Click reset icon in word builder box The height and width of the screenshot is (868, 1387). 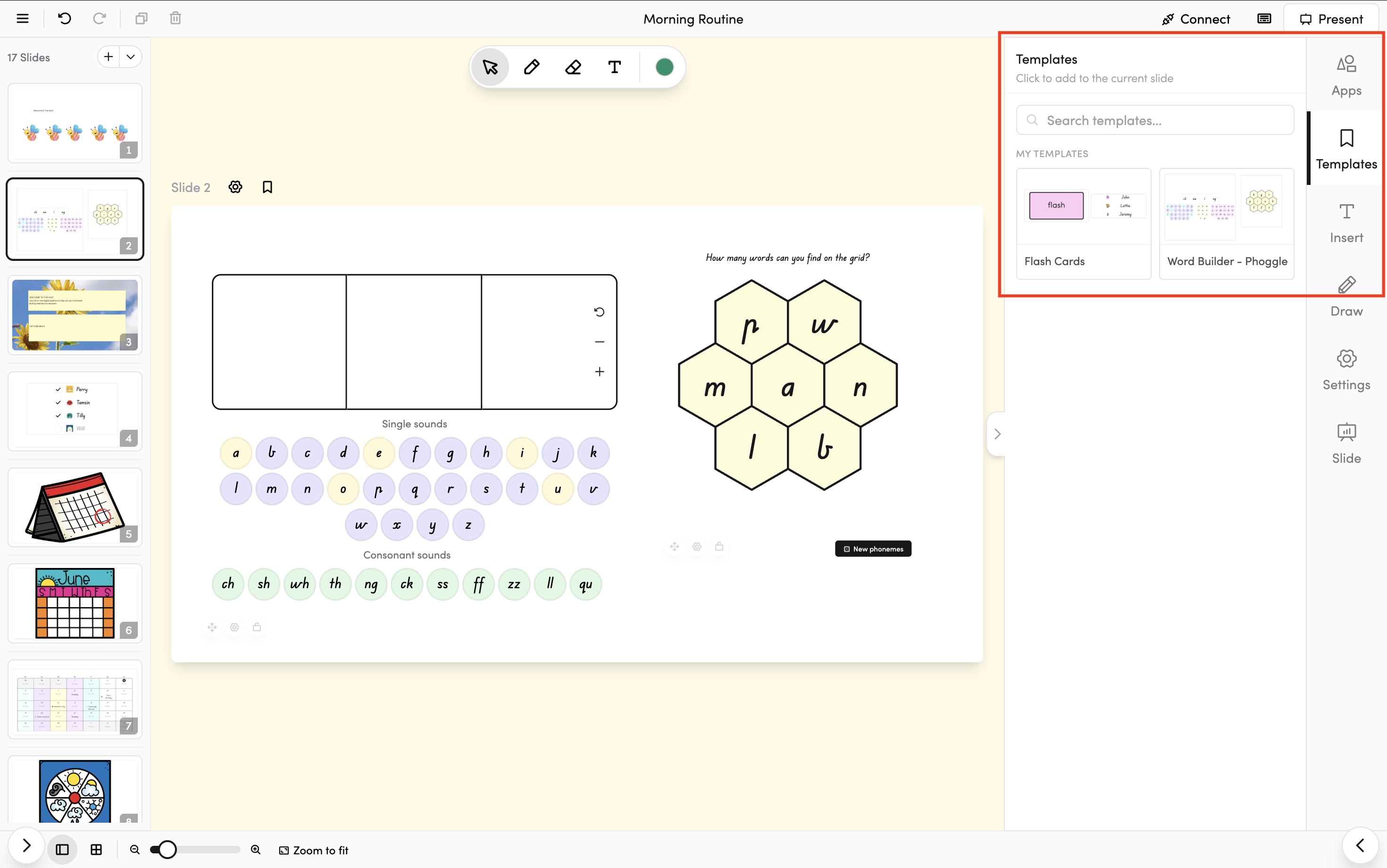(599, 312)
